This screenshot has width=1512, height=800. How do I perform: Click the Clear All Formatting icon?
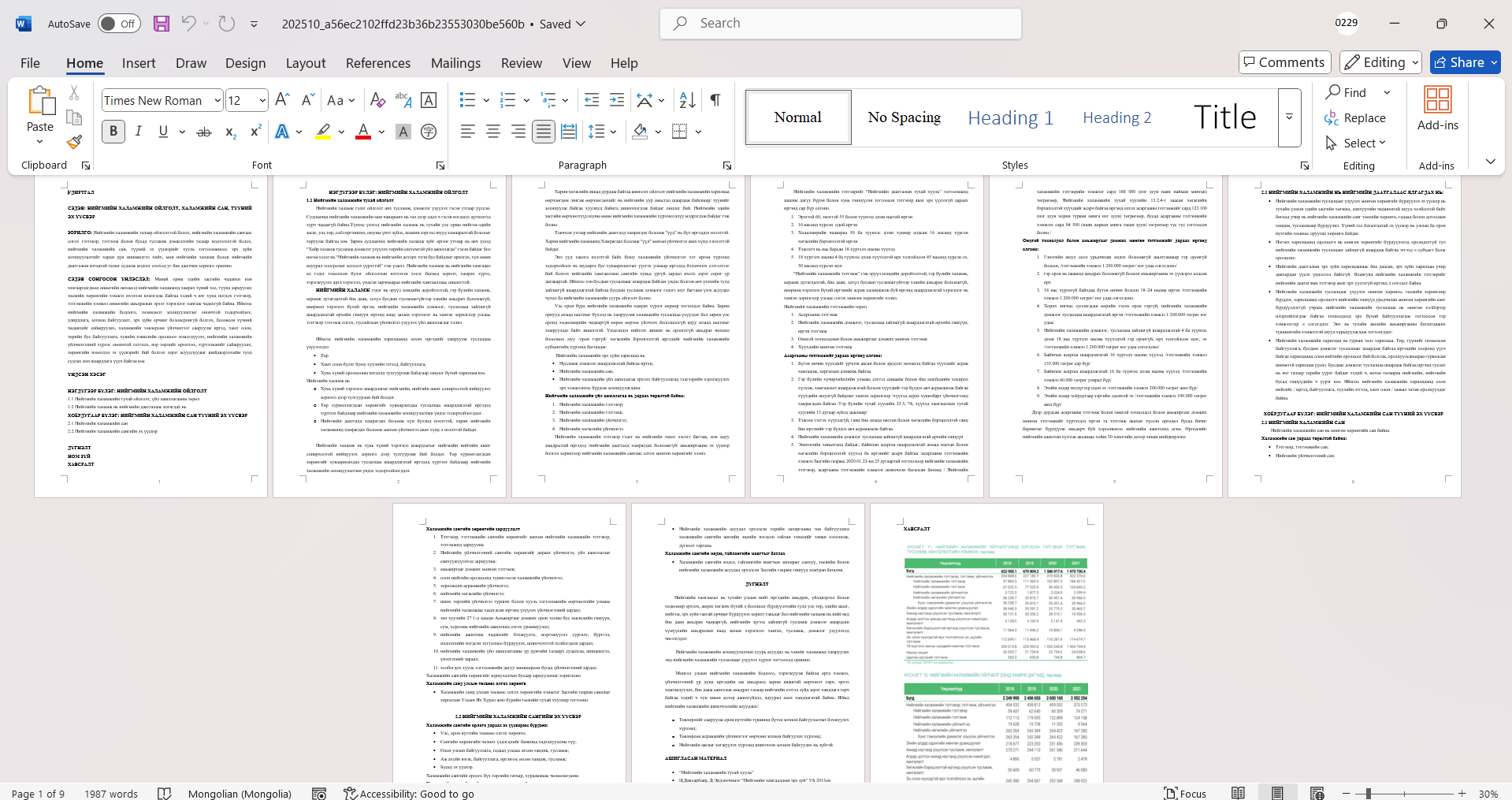coord(377,100)
